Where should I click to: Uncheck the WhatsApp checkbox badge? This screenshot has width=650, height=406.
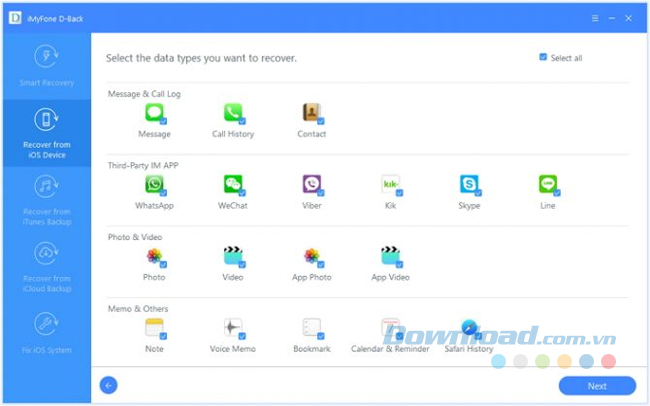[x=163, y=193]
